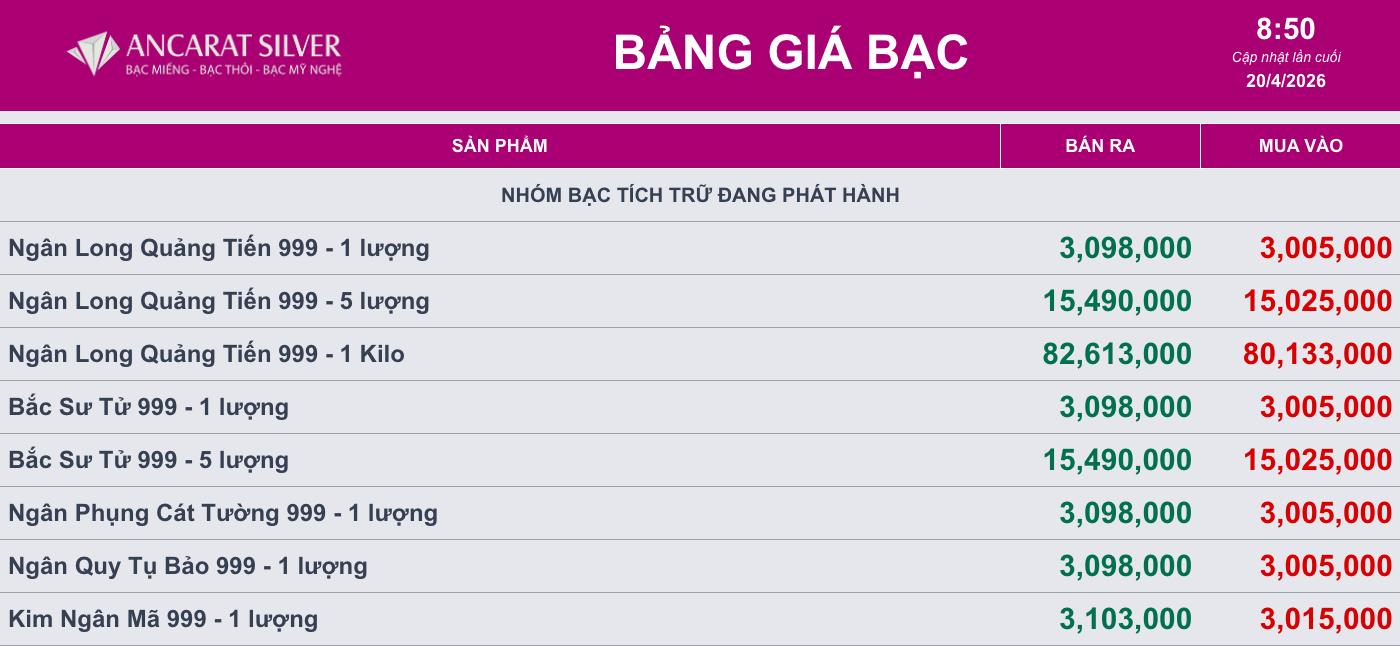
Task: Open Ngân Long Quảng Tiến 999 1 lượng row
Action: point(219,248)
